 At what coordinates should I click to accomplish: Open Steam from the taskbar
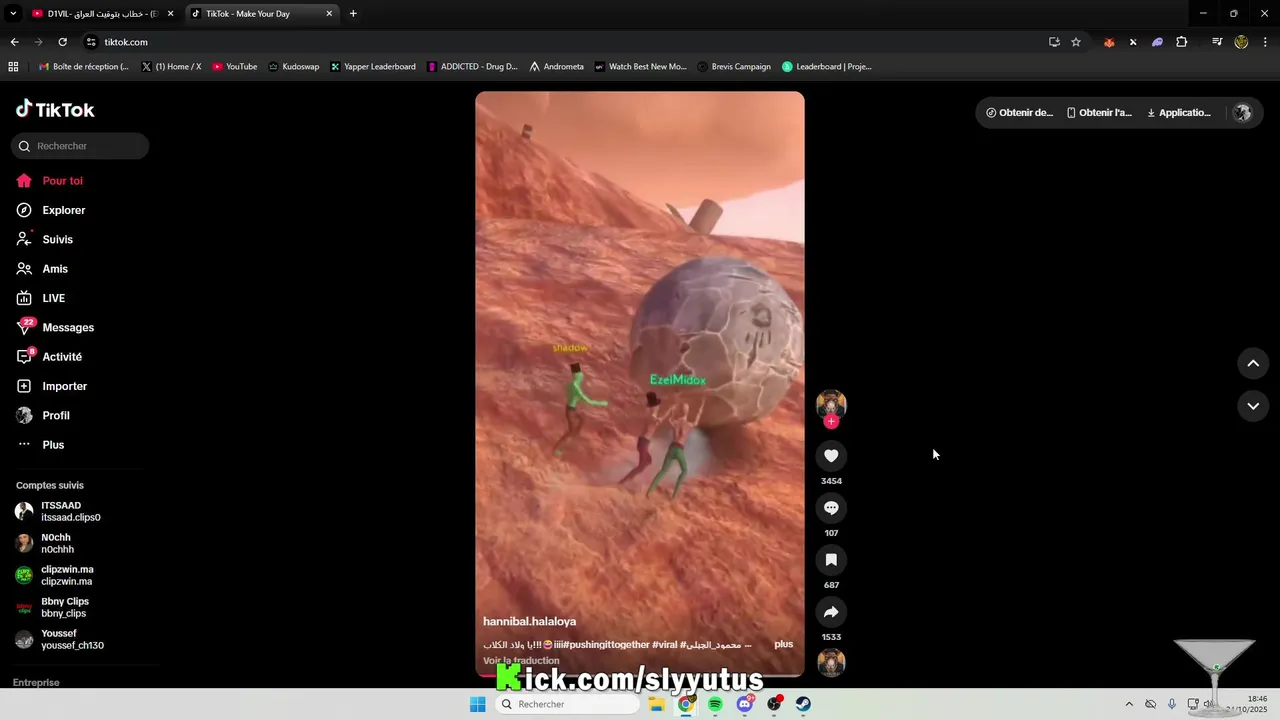[x=803, y=704]
